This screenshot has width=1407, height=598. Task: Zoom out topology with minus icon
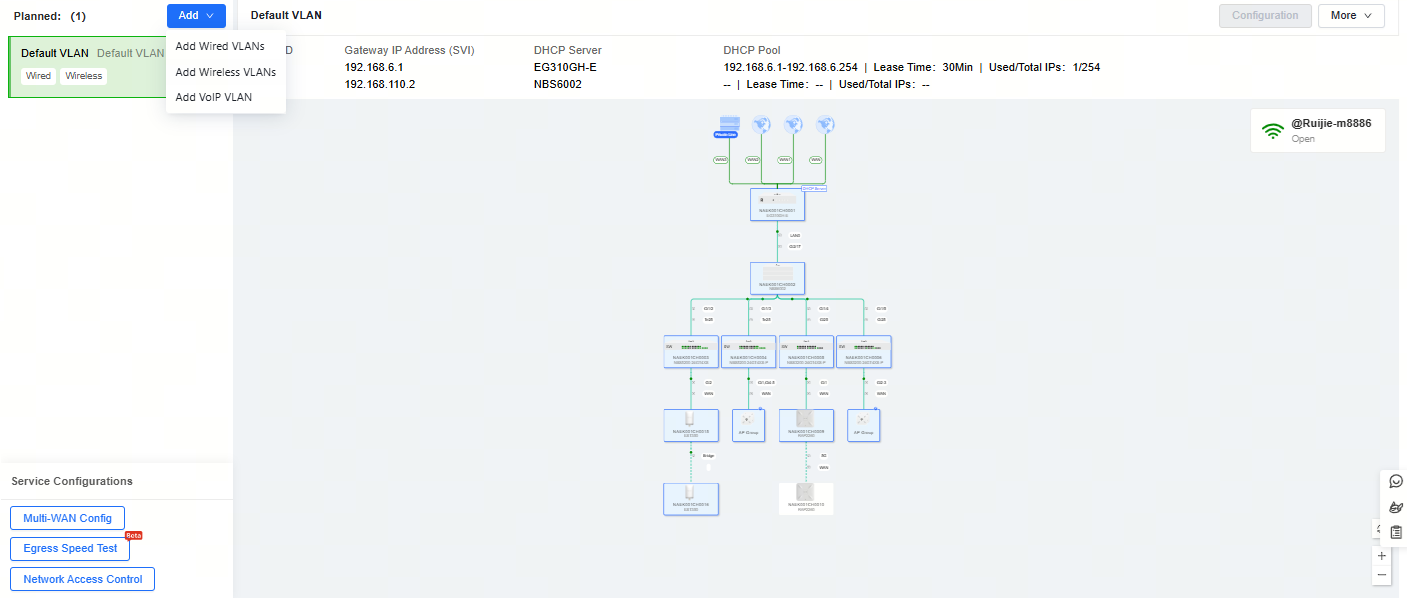[x=1382, y=575]
